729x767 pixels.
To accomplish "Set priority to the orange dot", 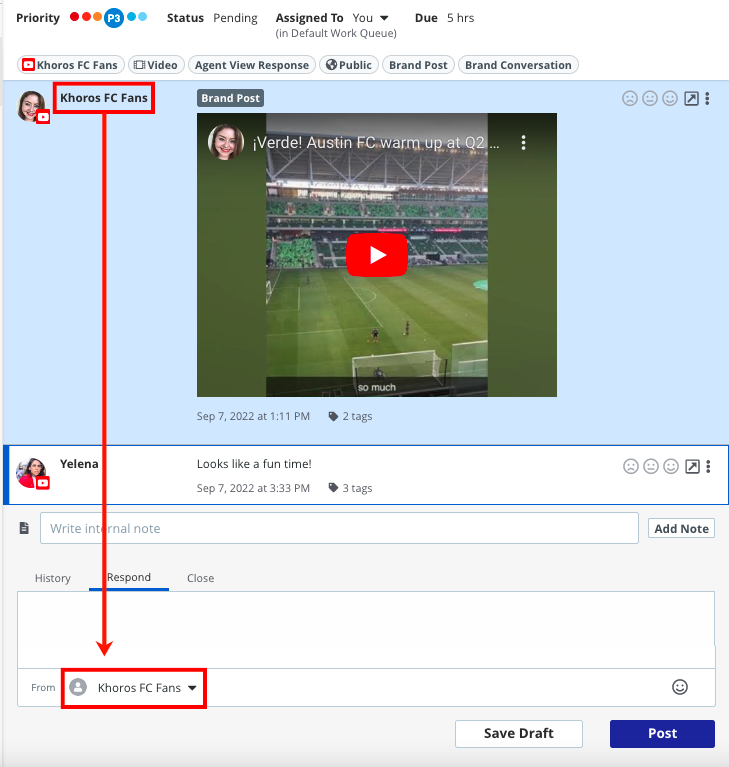I will (97, 17).
